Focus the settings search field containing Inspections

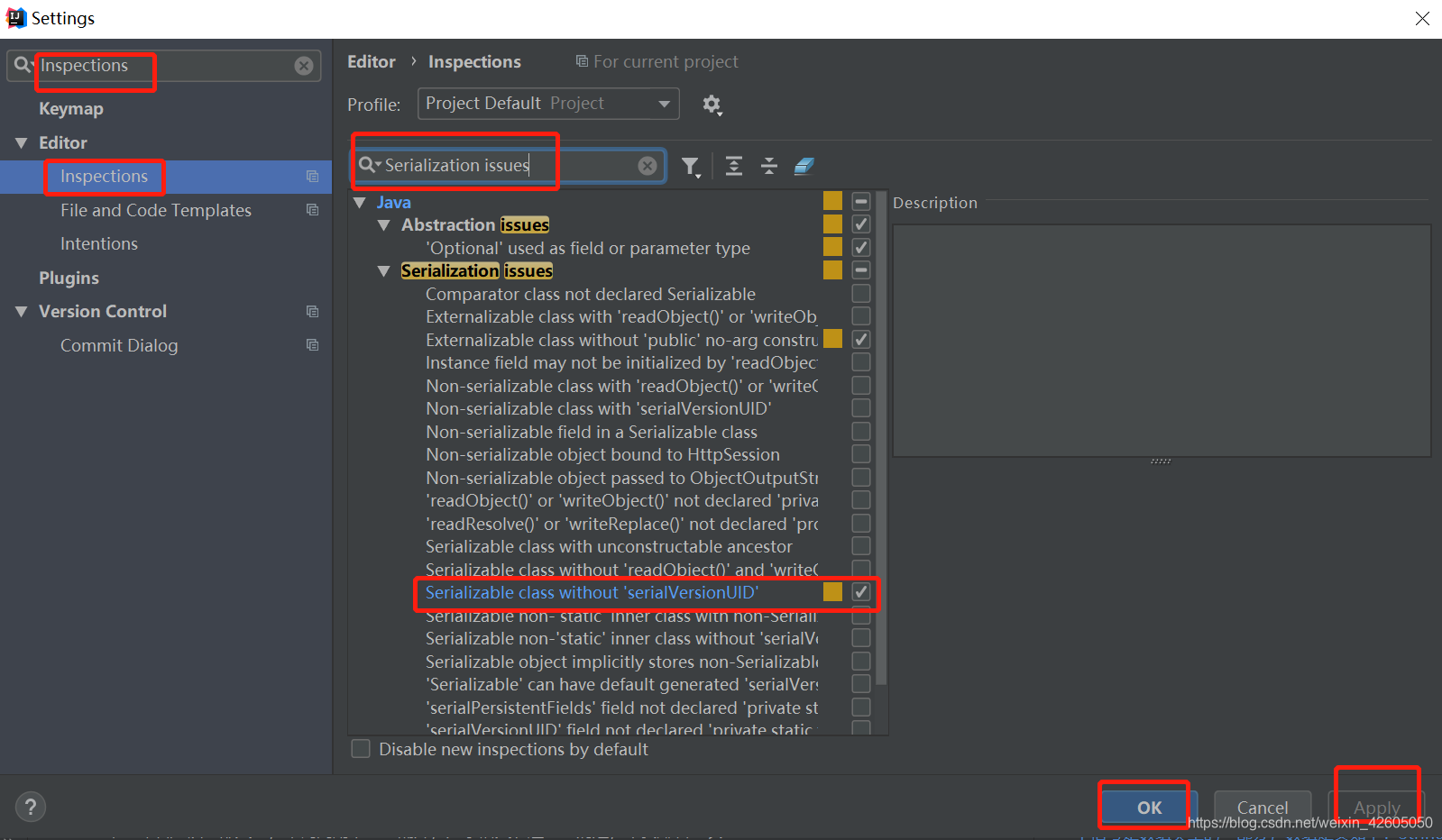(x=164, y=66)
